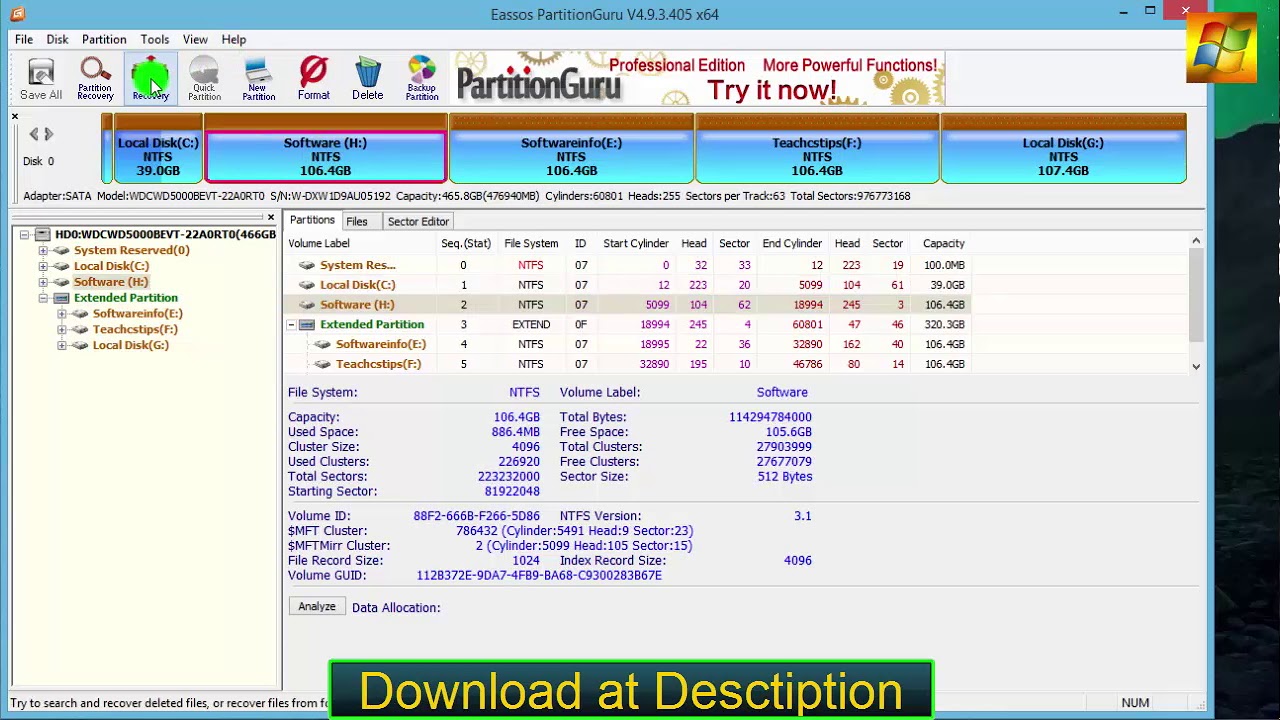The height and width of the screenshot is (720, 1280).
Task: Select Local Disk(G:) in tree
Action: pyautogui.click(x=130, y=345)
